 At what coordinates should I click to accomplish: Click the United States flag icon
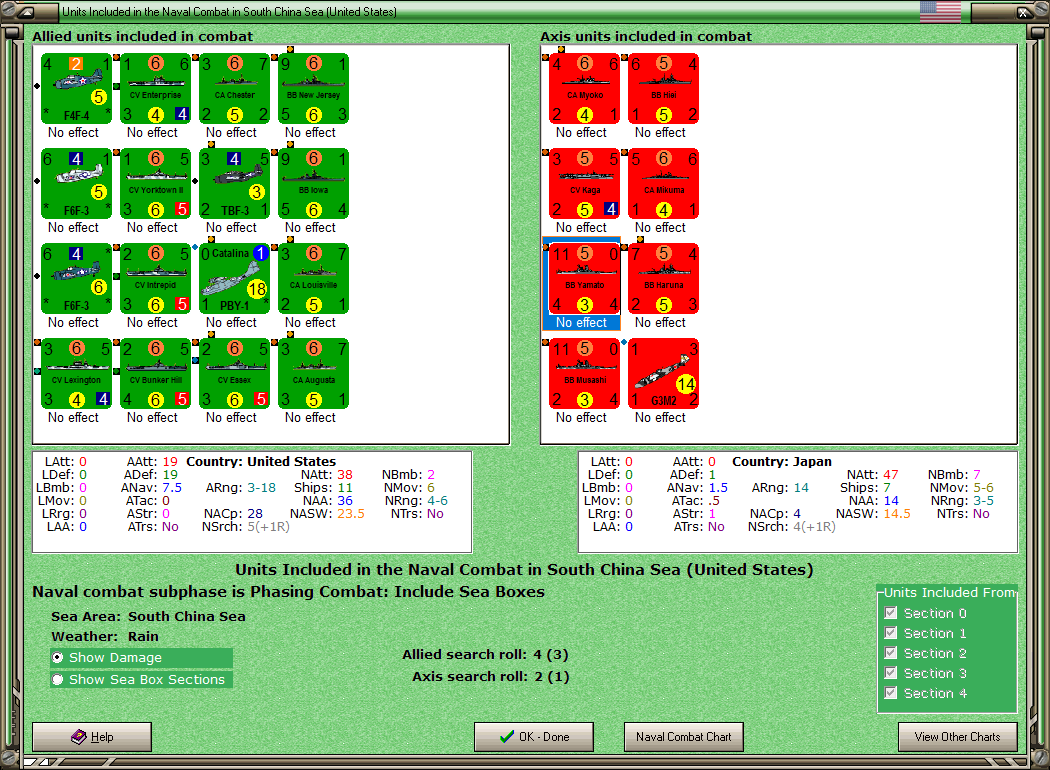[940, 11]
